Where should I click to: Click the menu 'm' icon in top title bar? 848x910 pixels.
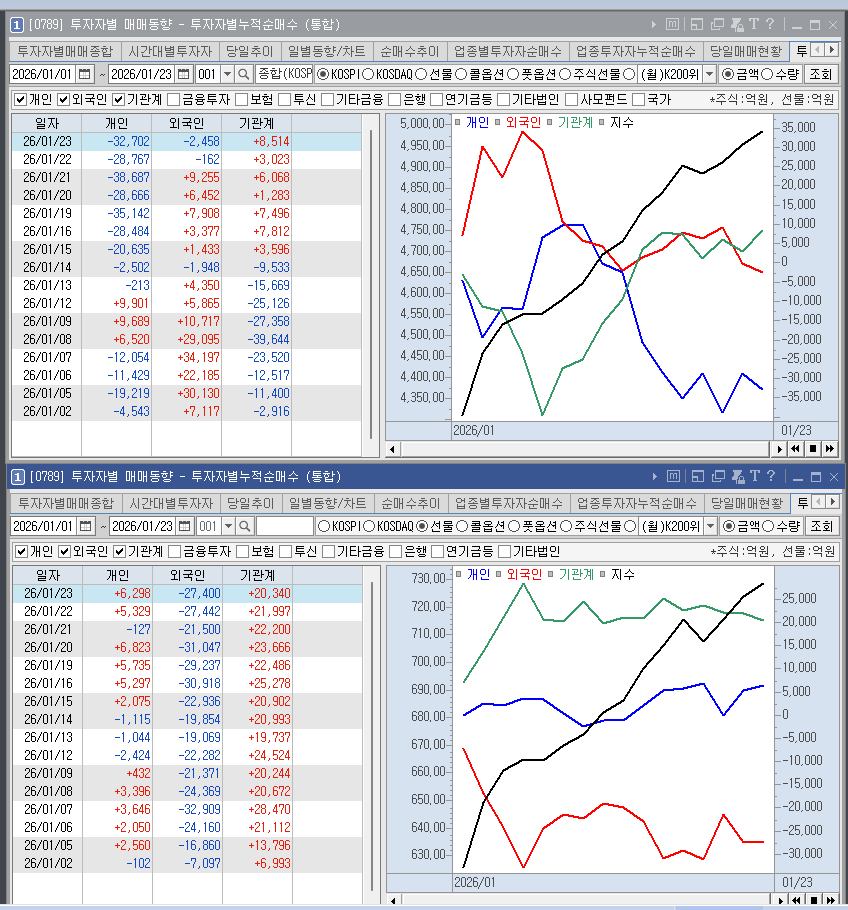pos(672,24)
